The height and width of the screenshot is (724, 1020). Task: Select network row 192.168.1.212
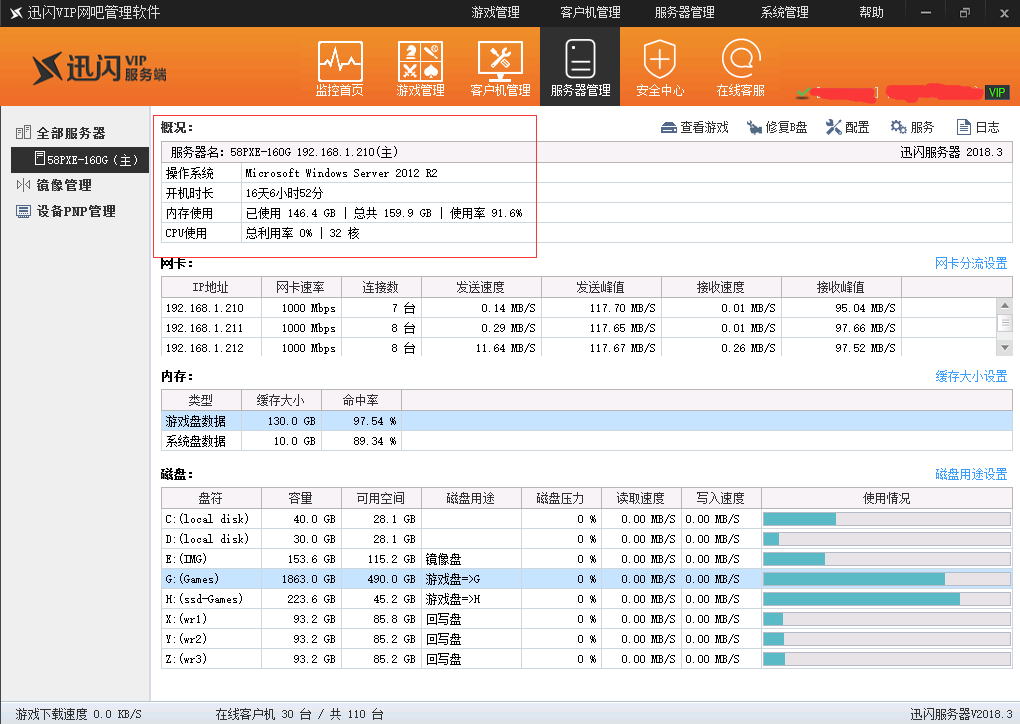(578, 348)
